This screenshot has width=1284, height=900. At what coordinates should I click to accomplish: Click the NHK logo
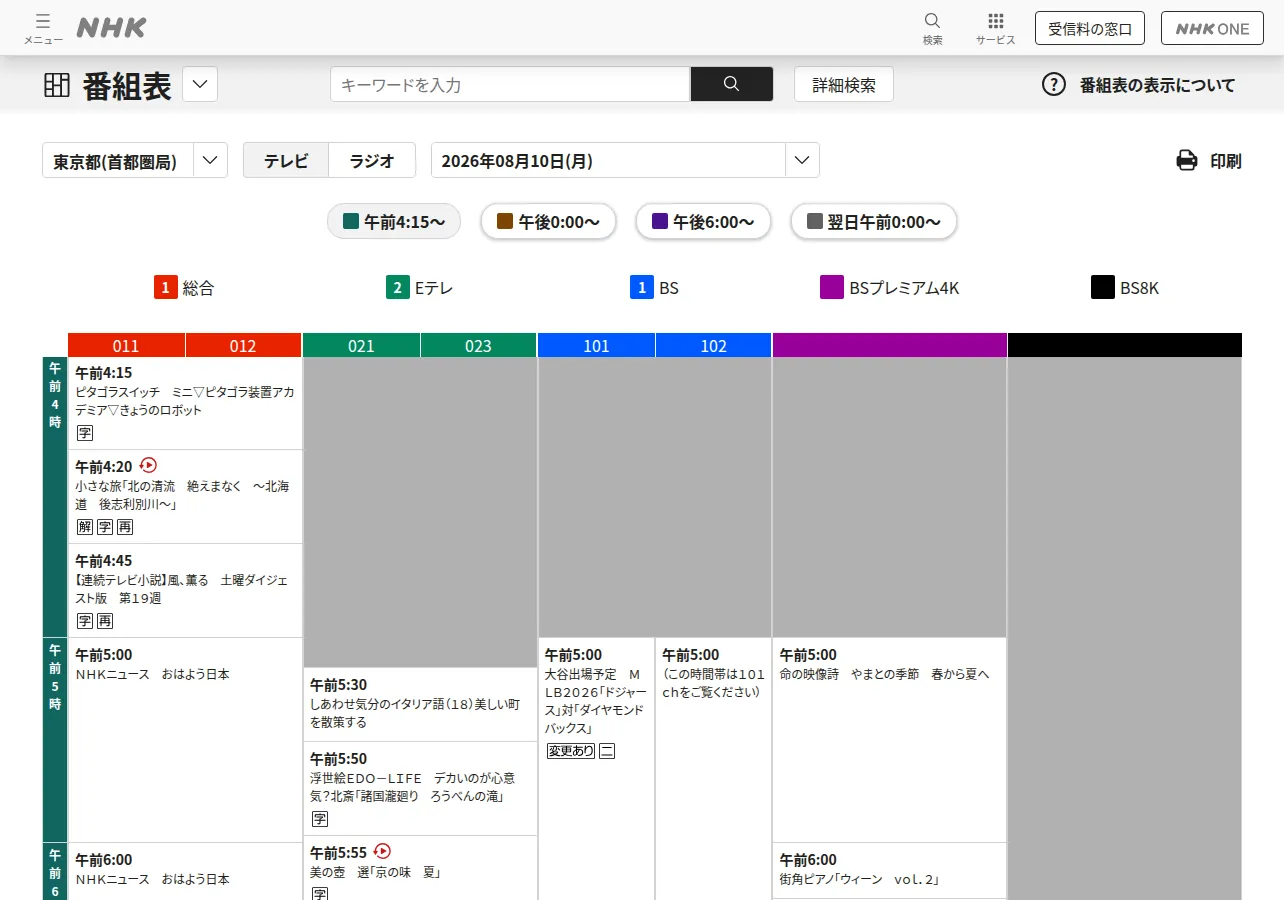(x=111, y=28)
